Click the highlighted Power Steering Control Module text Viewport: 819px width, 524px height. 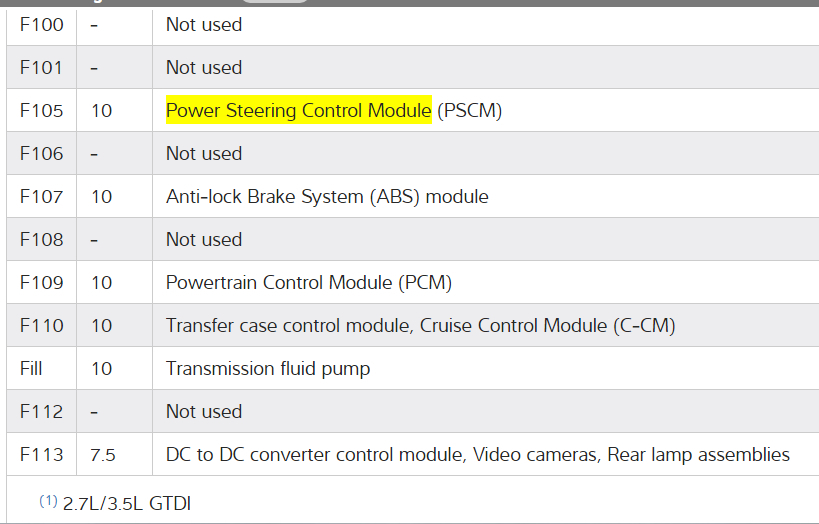click(x=298, y=111)
